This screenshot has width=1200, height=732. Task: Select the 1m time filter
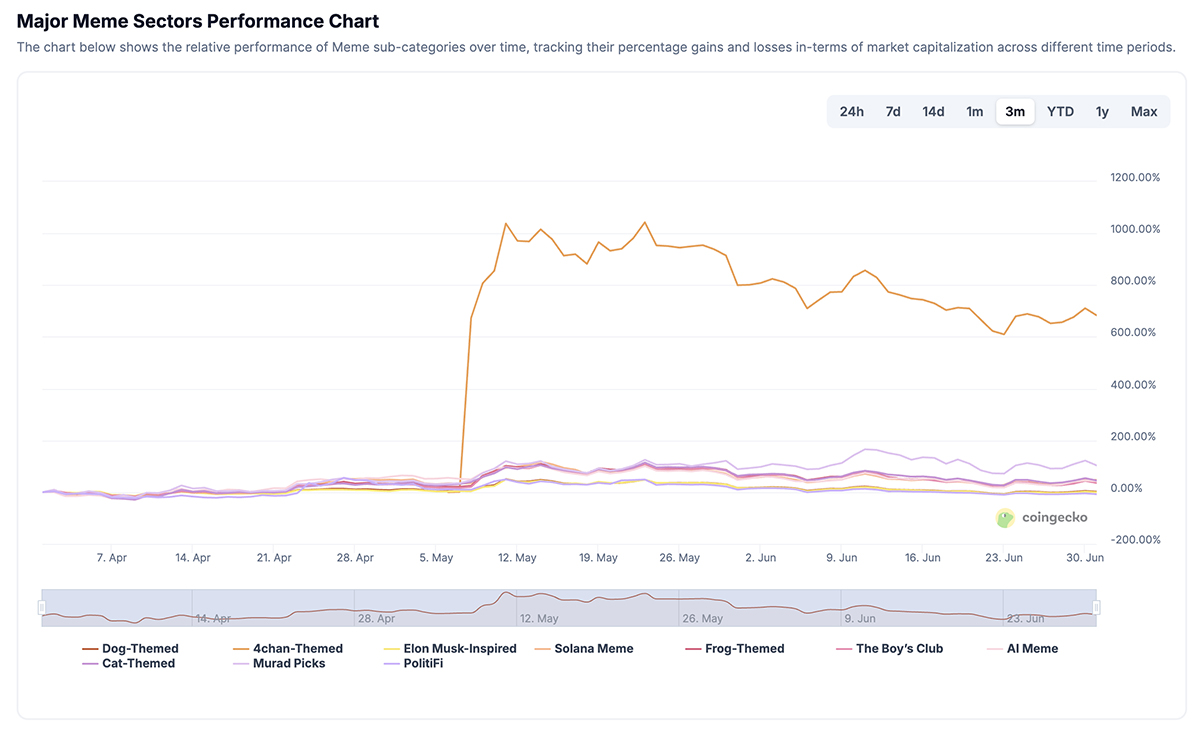(x=975, y=111)
